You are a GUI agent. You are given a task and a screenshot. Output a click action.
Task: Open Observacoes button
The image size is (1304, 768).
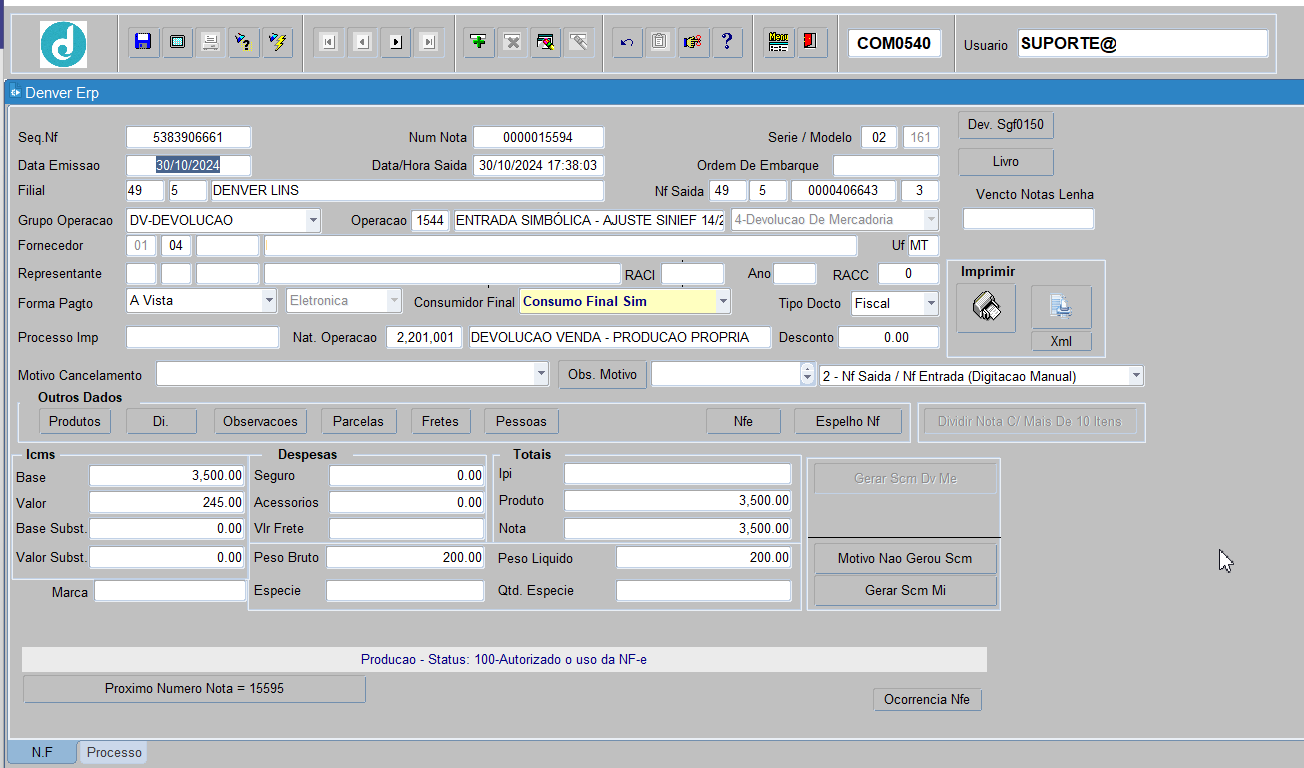[x=260, y=421]
